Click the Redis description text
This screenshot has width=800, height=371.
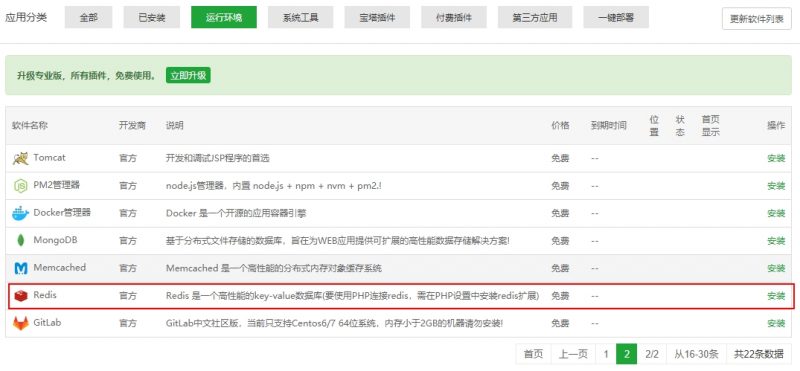pyautogui.click(x=353, y=296)
